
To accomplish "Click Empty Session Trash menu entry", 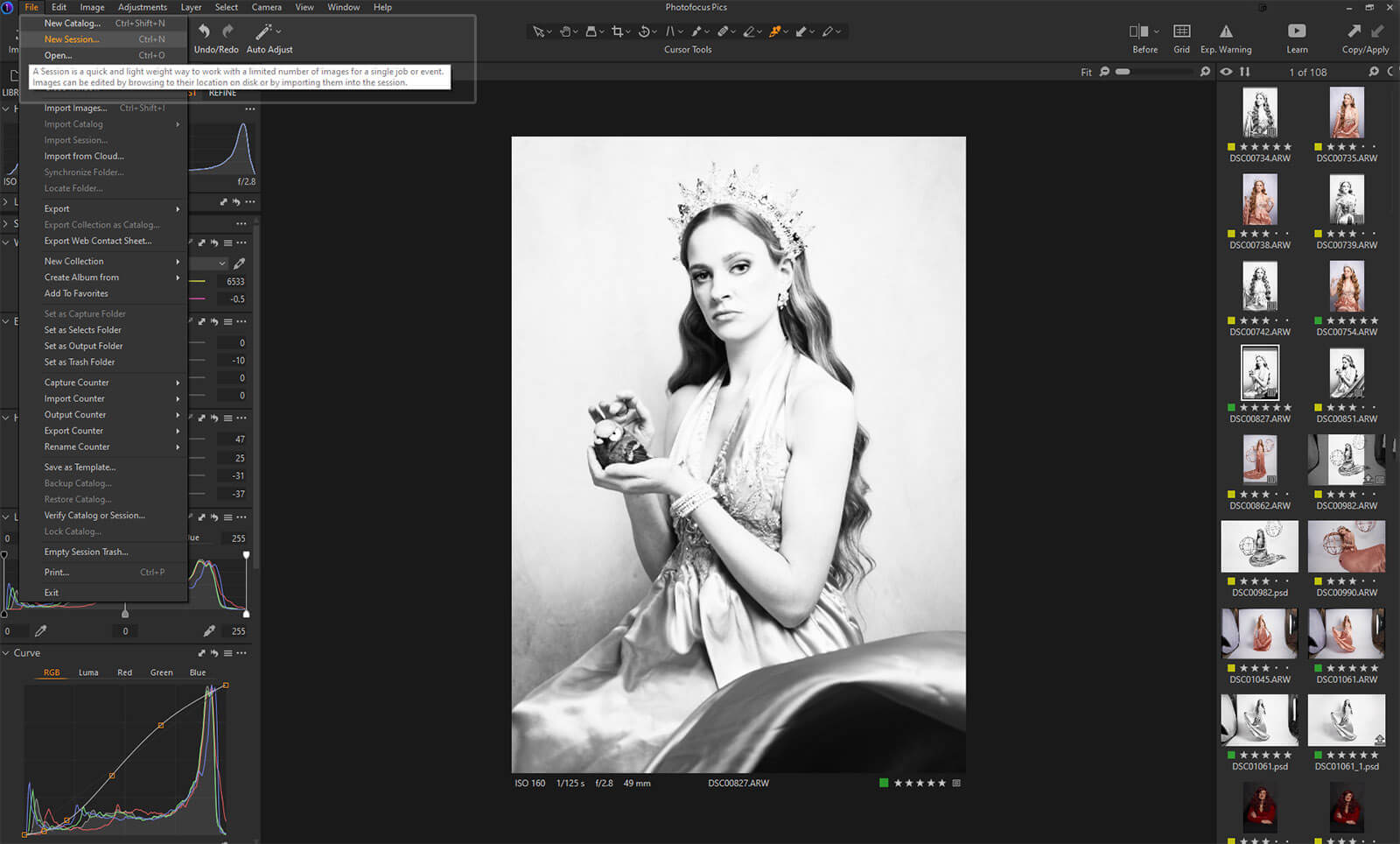I will [x=86, y=552].
